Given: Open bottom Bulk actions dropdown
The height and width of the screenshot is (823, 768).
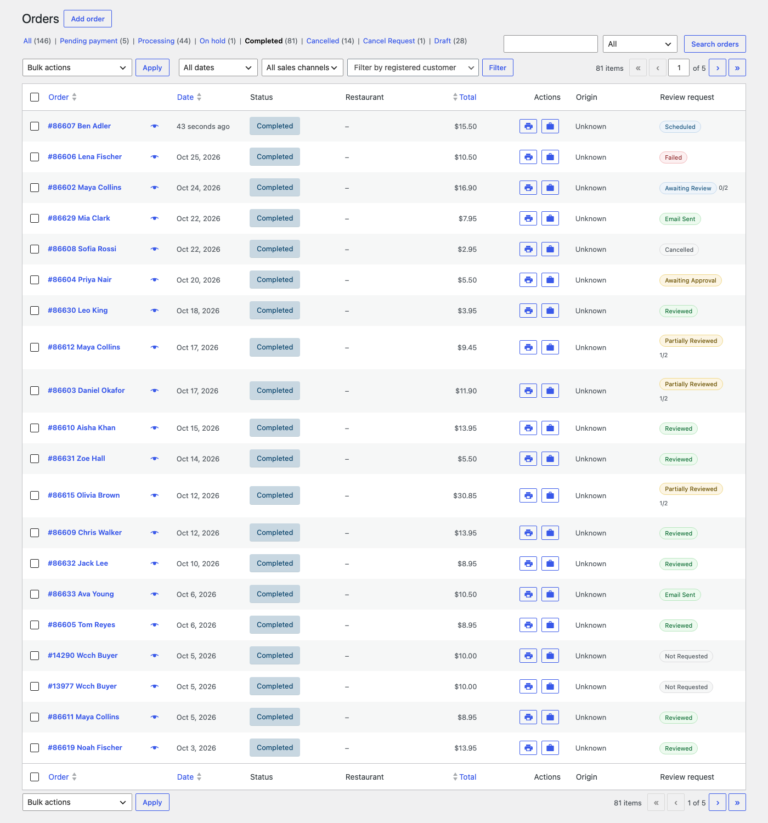Looking at the screenshot, I should [x=77, y=803].
